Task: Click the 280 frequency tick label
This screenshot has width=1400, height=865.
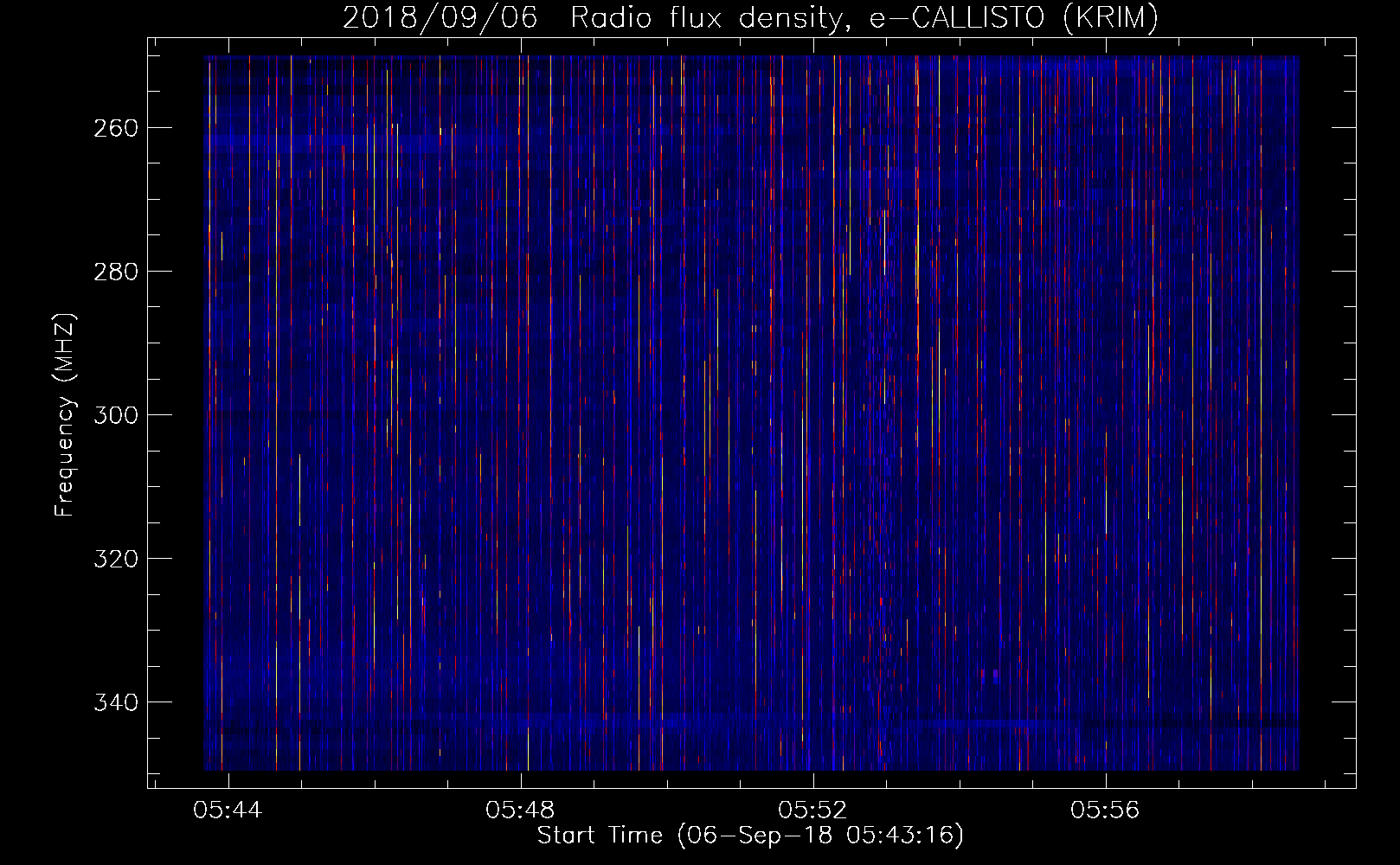Action: point(115,272)
